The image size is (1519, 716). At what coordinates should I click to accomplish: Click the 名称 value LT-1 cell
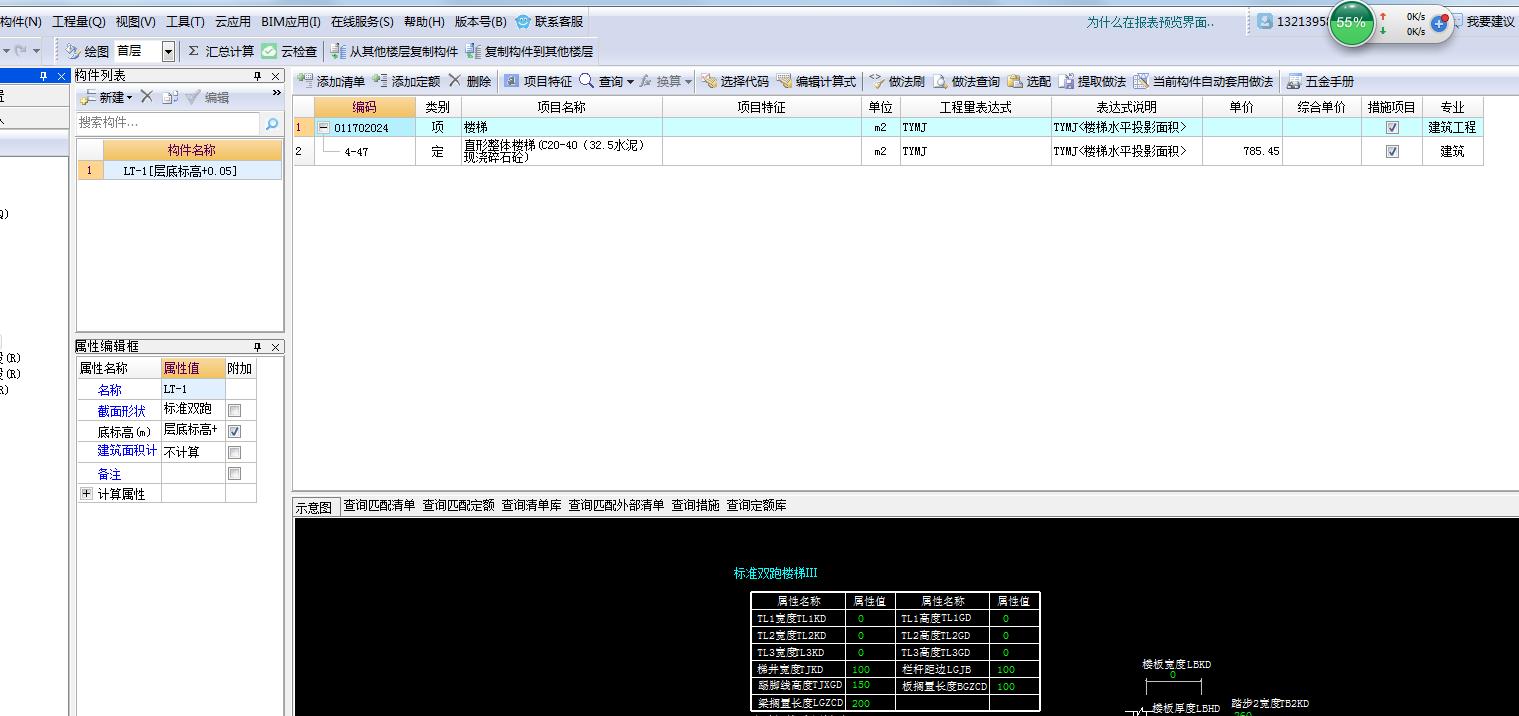click(x=192, y=389)
